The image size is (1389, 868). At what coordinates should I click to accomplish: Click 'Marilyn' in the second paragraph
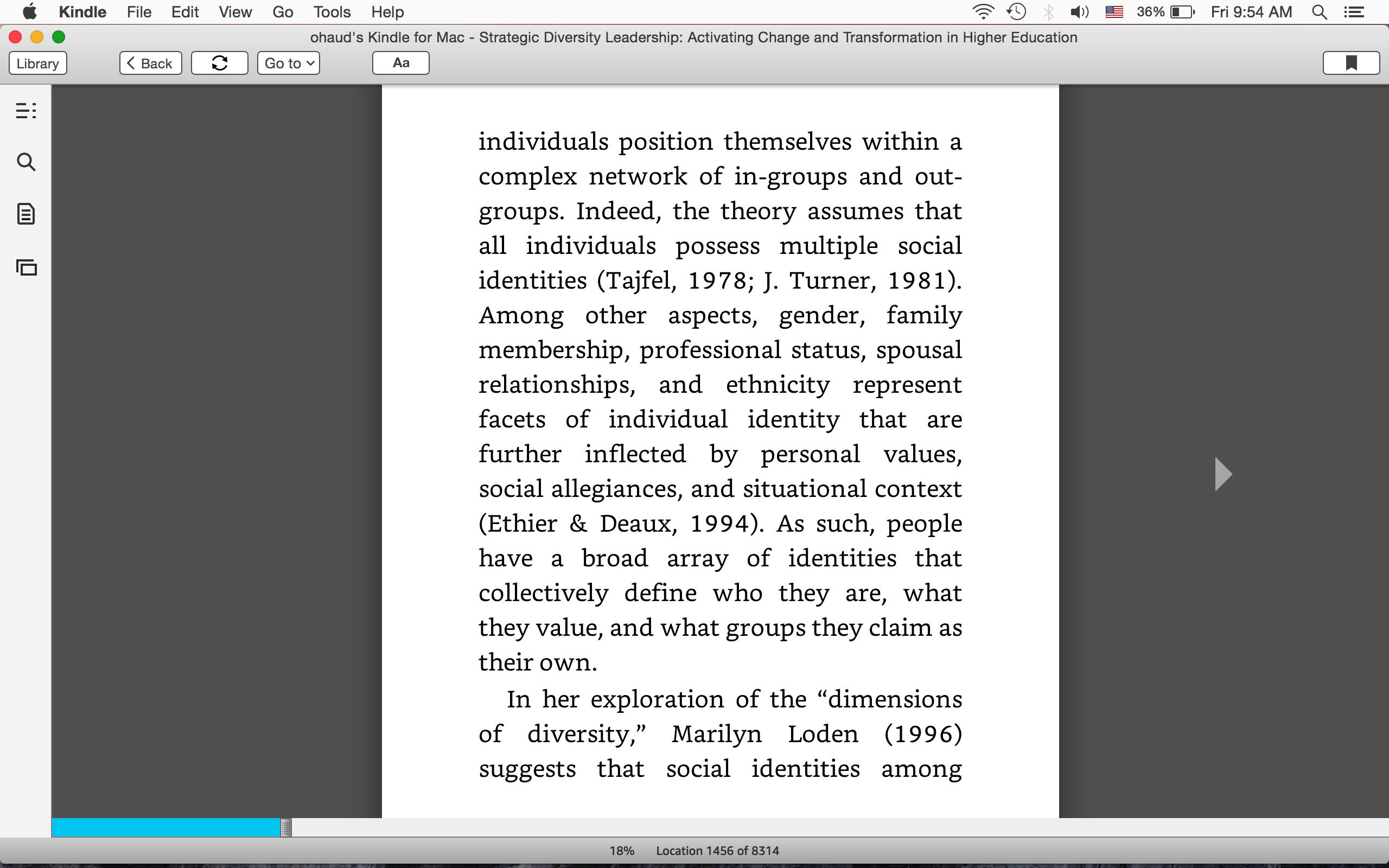716,734
